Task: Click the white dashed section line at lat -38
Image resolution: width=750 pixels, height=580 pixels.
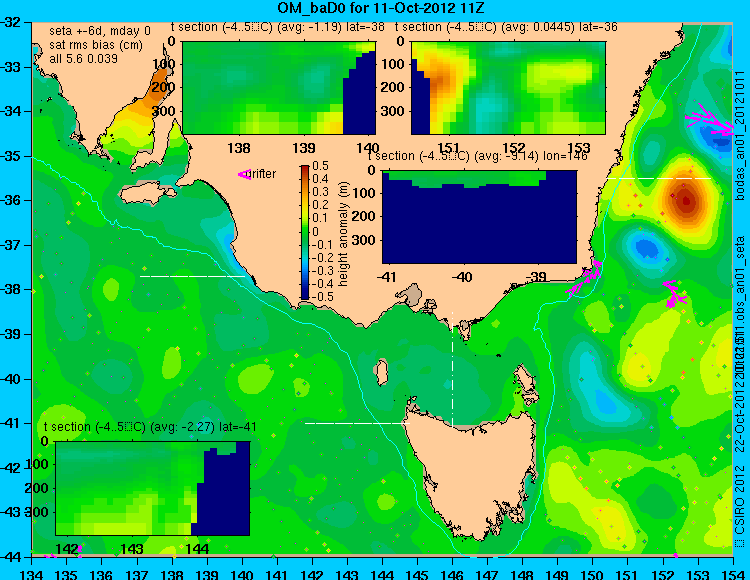Action: (x=192, y=276)
